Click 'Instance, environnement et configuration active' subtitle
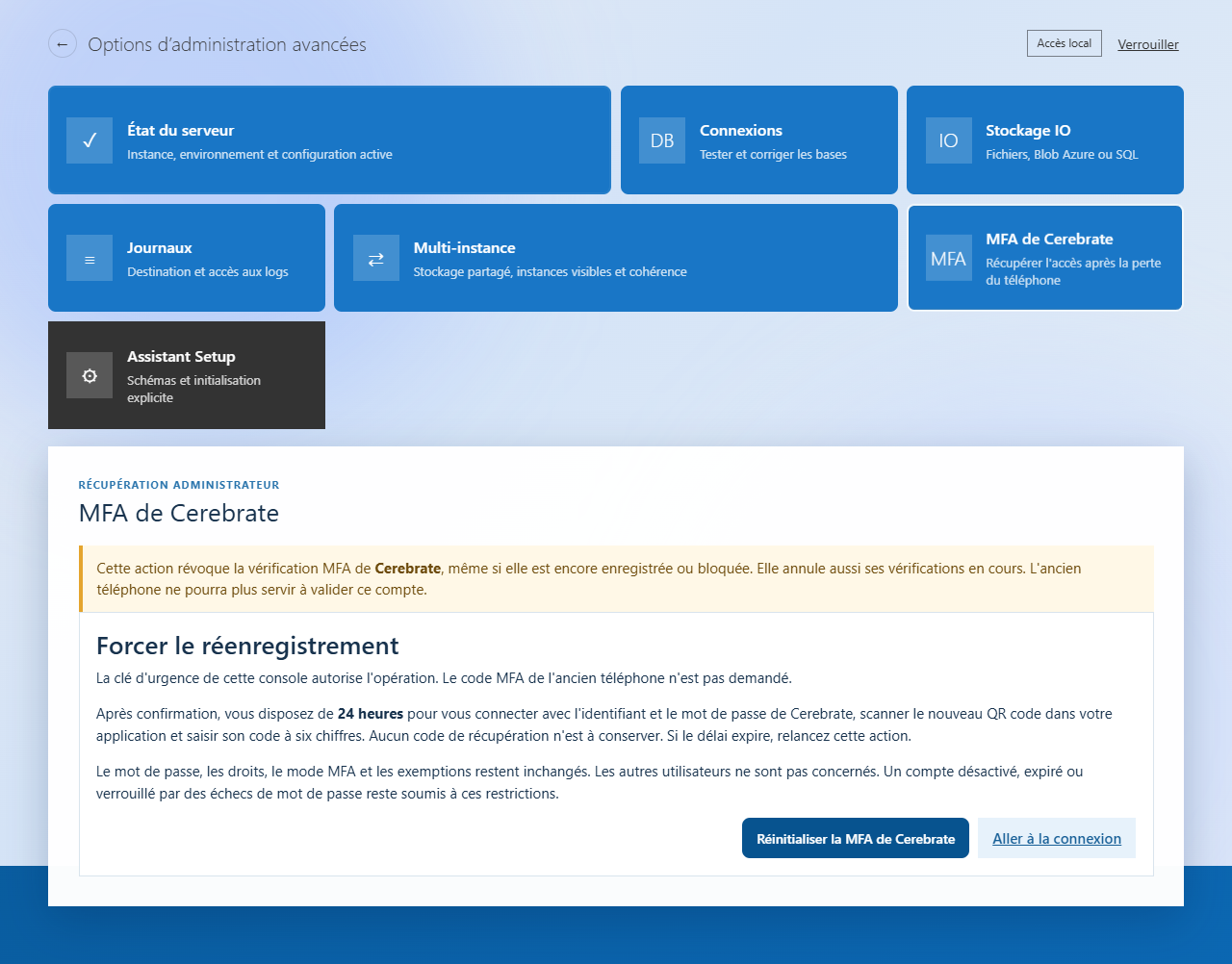 coord(260,154)
